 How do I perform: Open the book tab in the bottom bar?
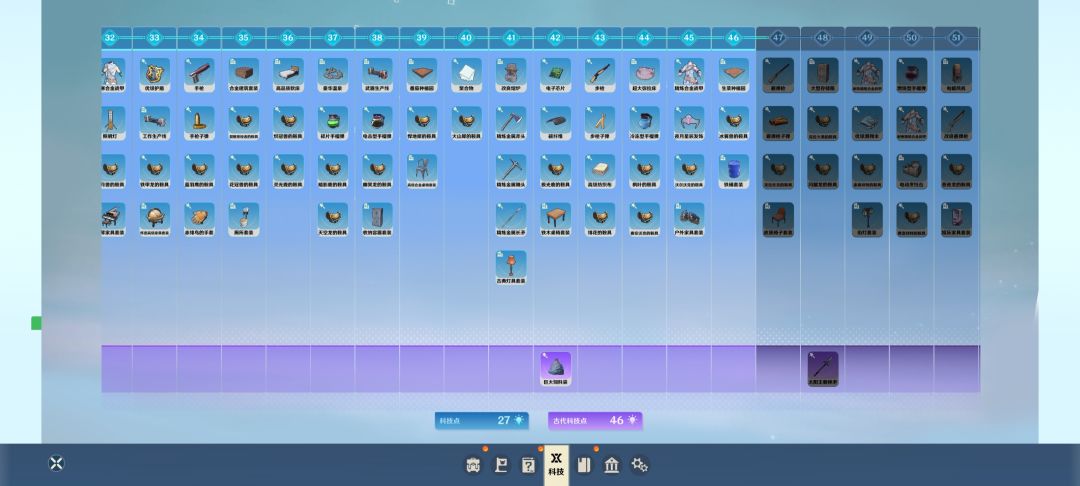click(x=584, y=465)
